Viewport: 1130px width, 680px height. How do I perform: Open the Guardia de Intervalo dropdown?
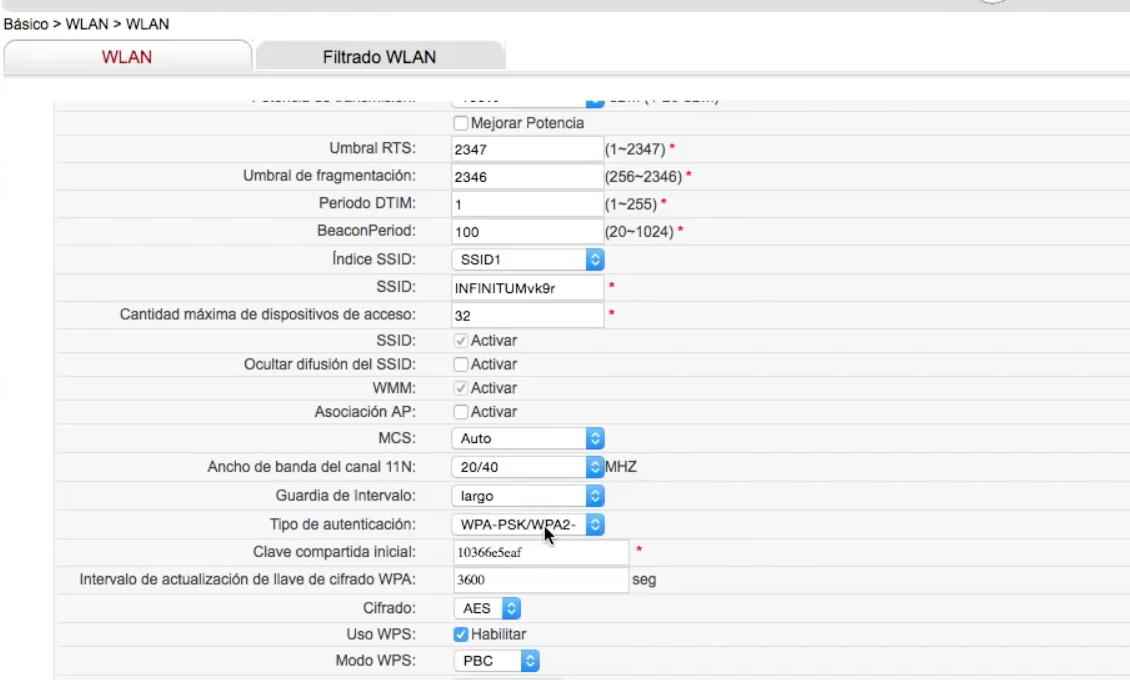point(527,495)
